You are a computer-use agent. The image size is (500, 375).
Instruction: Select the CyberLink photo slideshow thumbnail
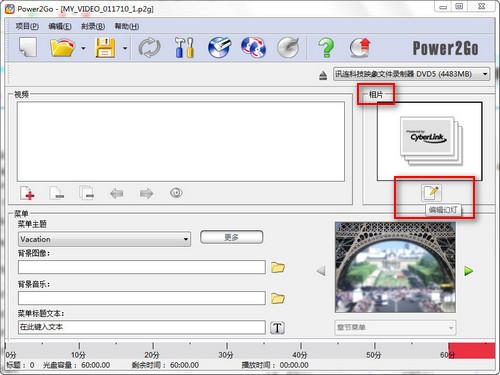tap(430, 141)
